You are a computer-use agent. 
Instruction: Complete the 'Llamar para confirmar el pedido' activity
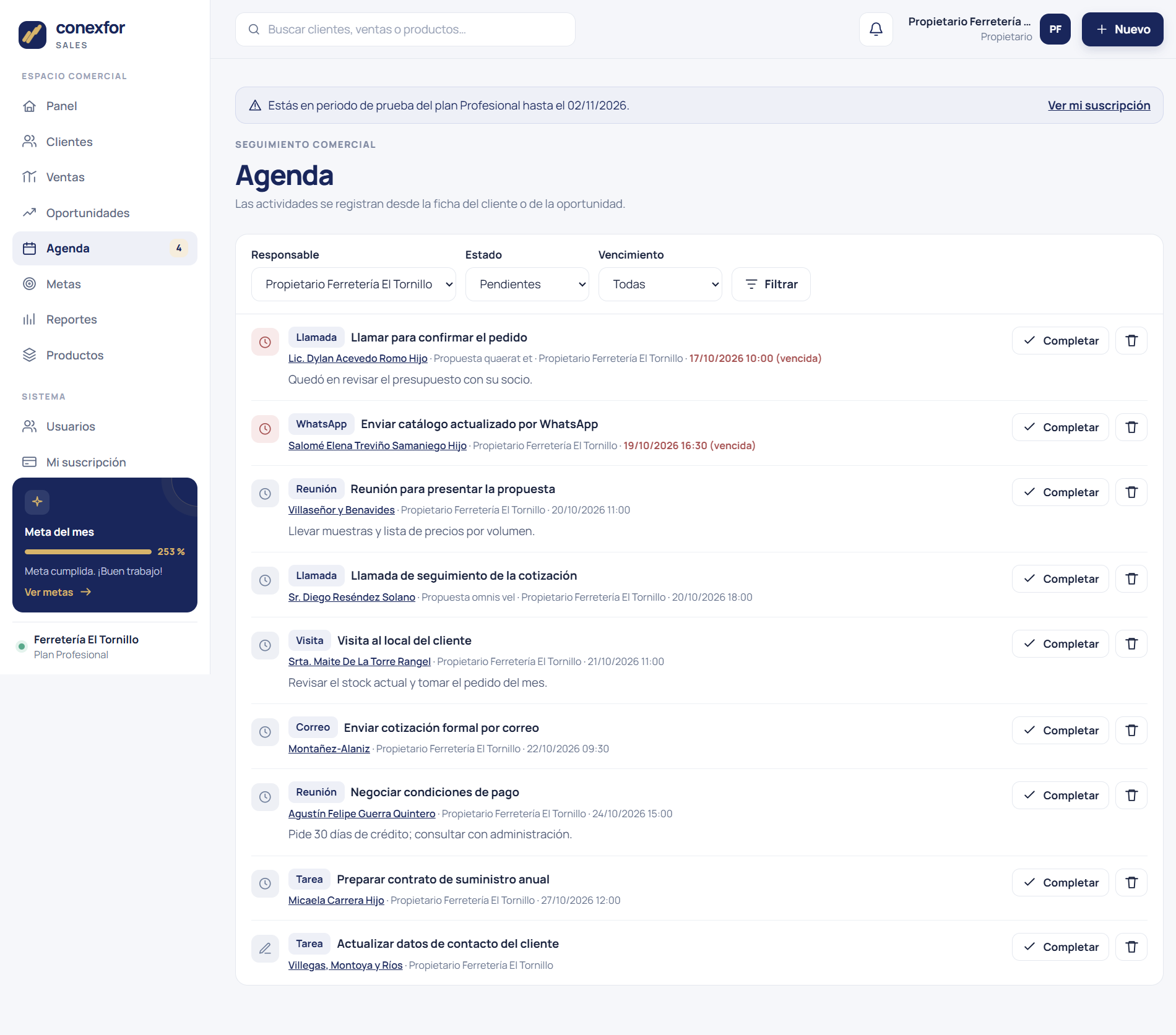[1060, 341]
